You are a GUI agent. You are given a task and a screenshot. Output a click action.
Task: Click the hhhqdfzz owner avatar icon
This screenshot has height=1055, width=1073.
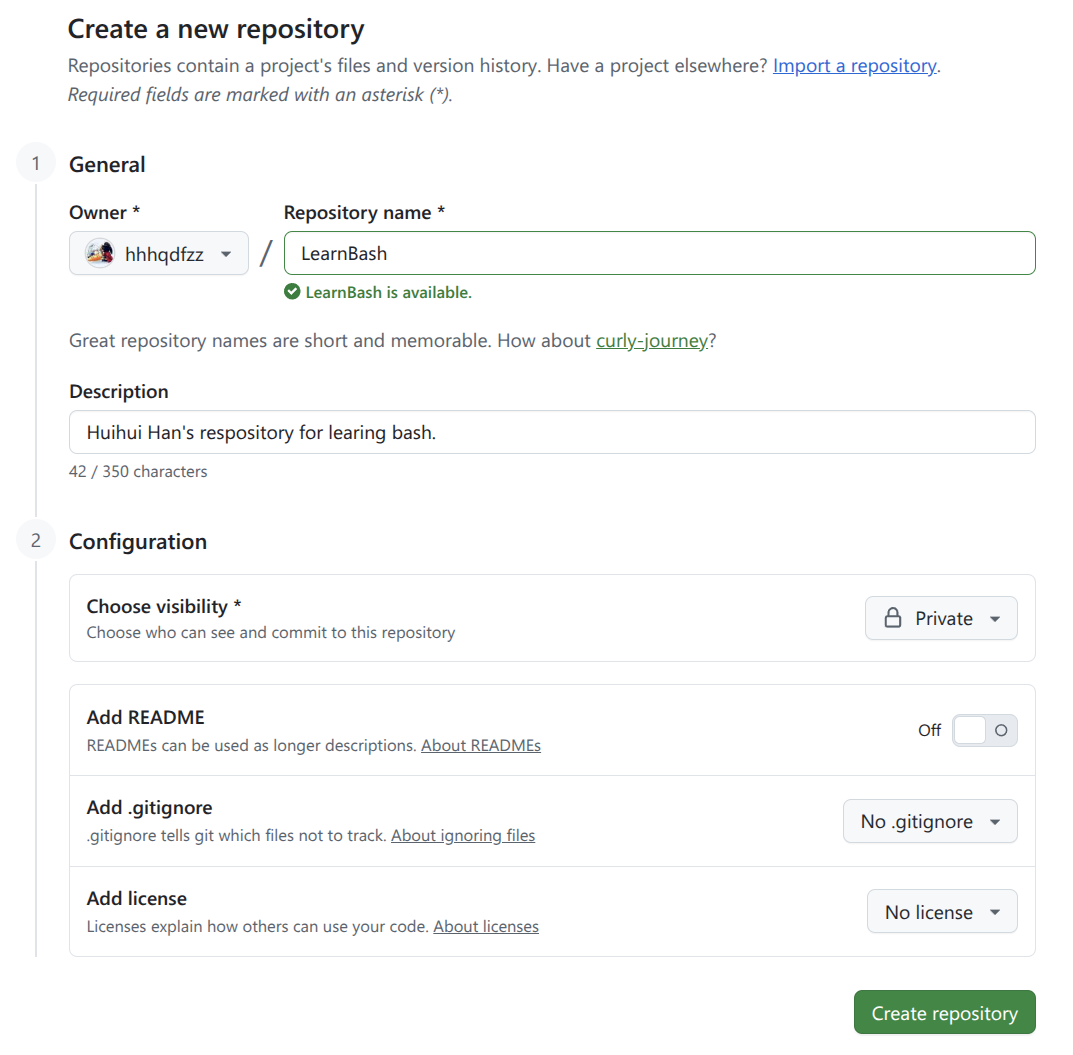click(x=100, y=254)
